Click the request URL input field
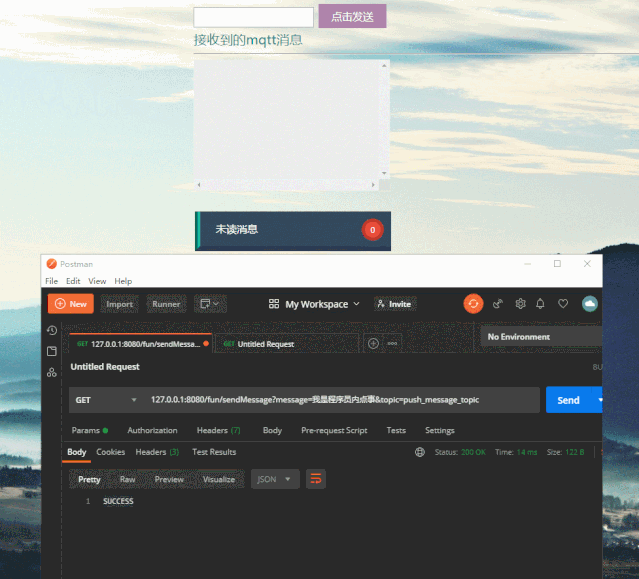Viewport: 639px width, 579px height. pos(342,400)
